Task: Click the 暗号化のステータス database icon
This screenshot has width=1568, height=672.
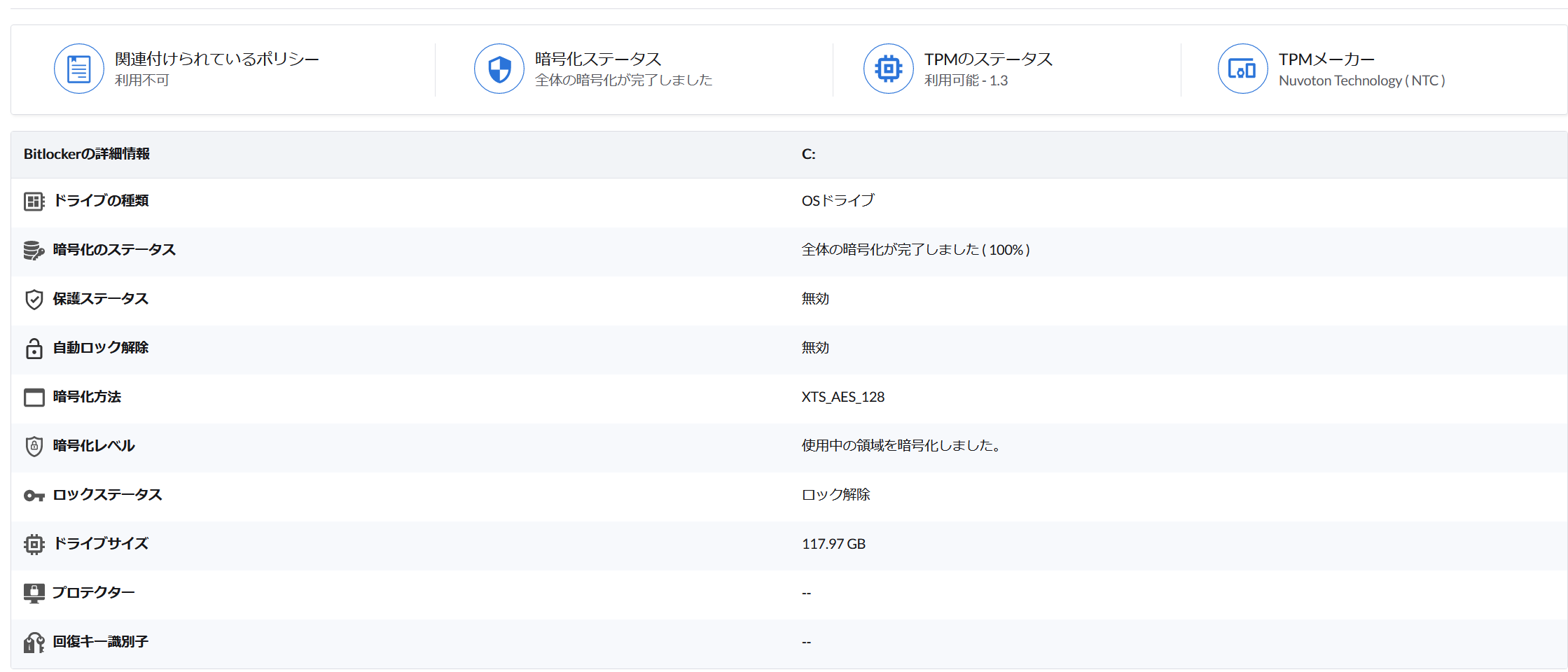Action: [34, 251]
